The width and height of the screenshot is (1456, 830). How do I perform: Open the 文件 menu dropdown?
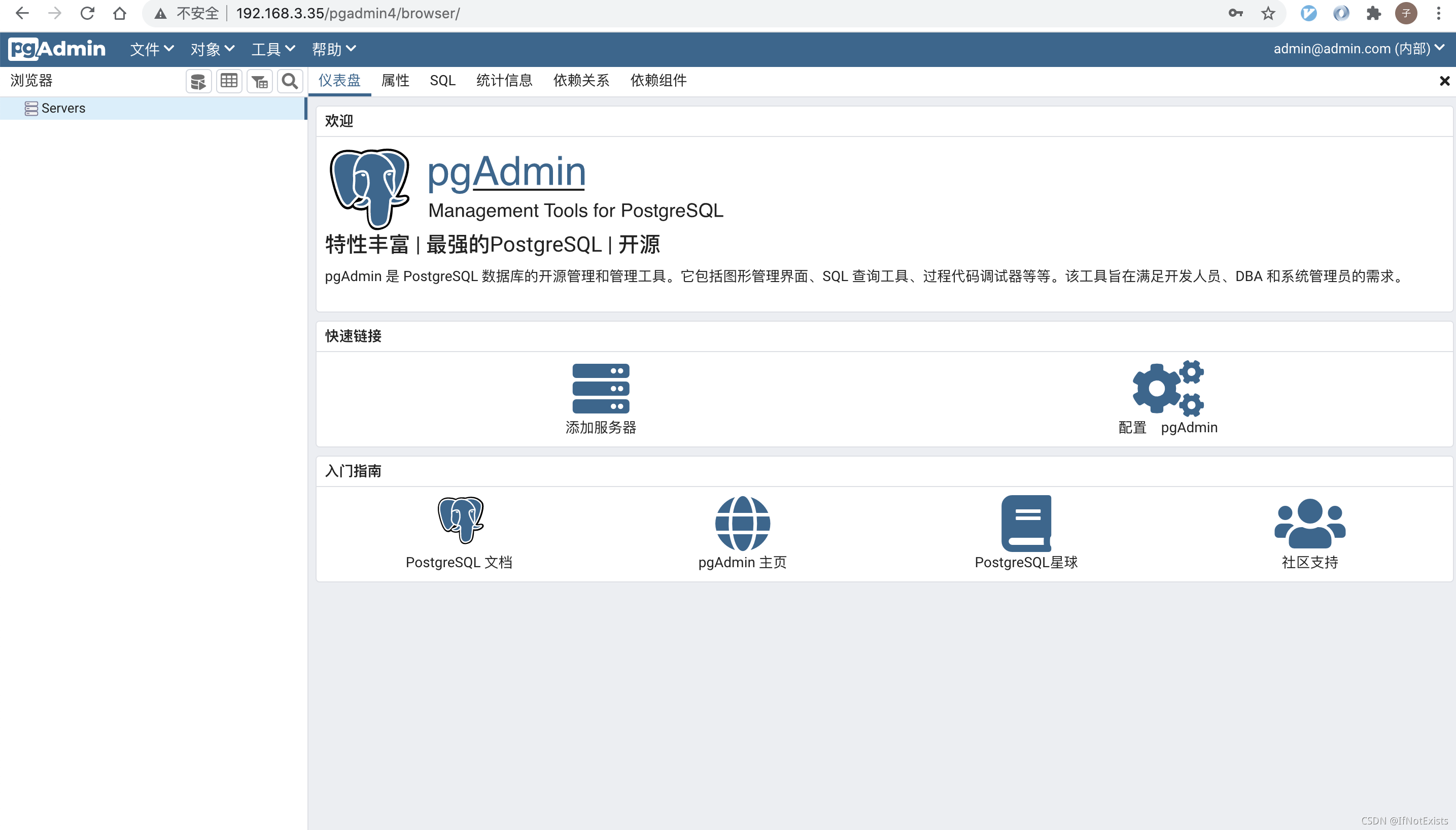tap(152, 50)
